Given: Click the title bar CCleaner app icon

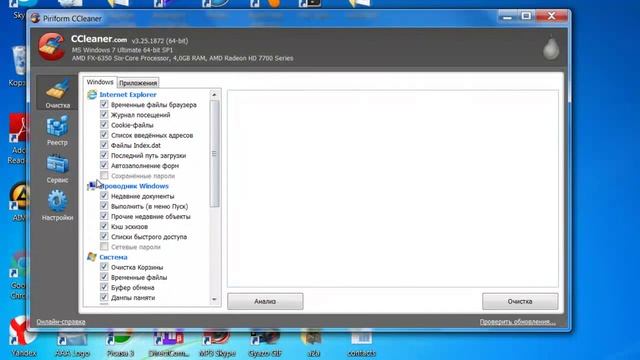Looking at the screenshot, I should [x=36, y=18].
